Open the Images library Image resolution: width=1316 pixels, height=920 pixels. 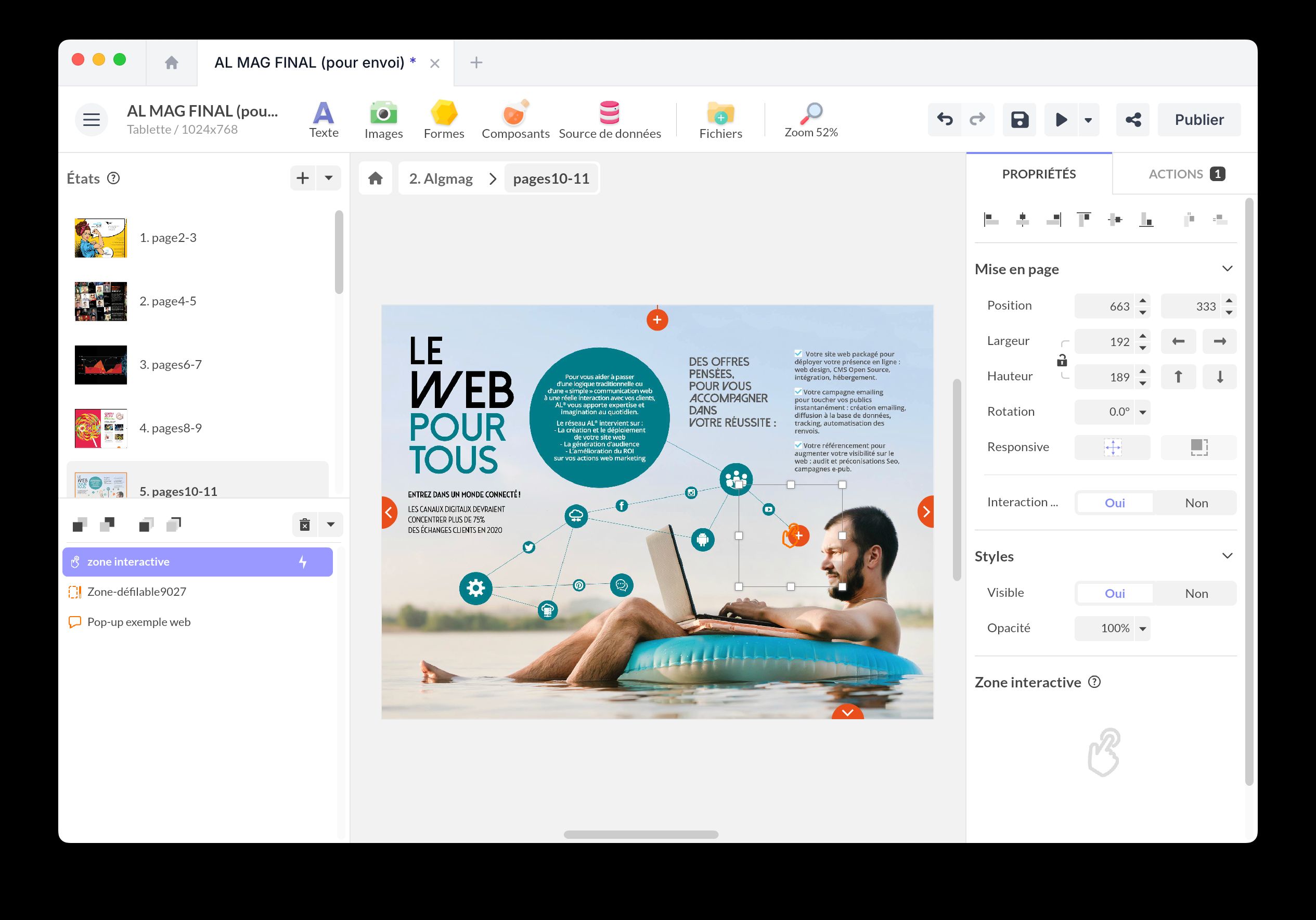(383, 119)
